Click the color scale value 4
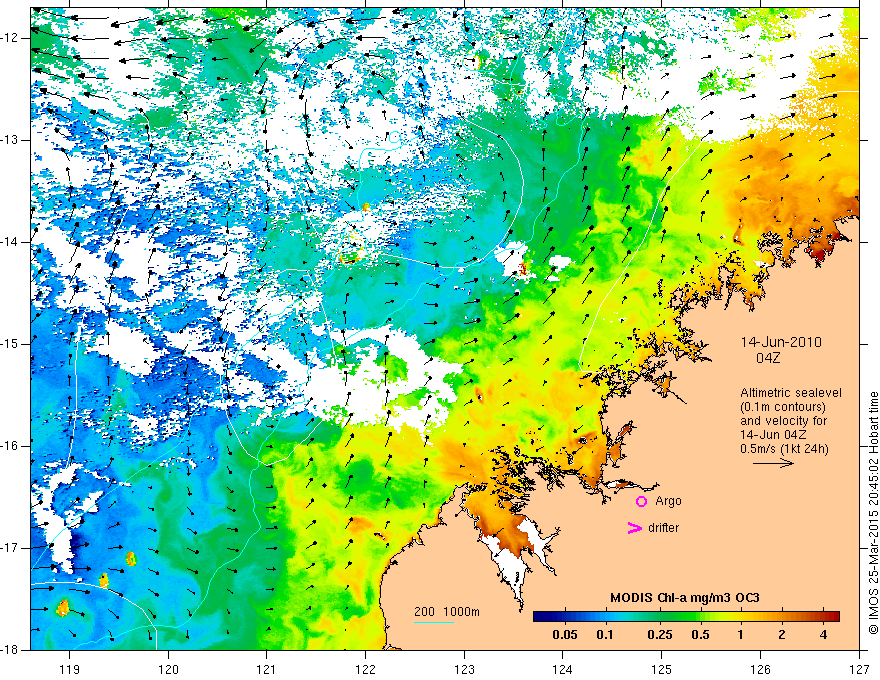Viewport: 880px width, 680px height. click(x=823, y=635)
